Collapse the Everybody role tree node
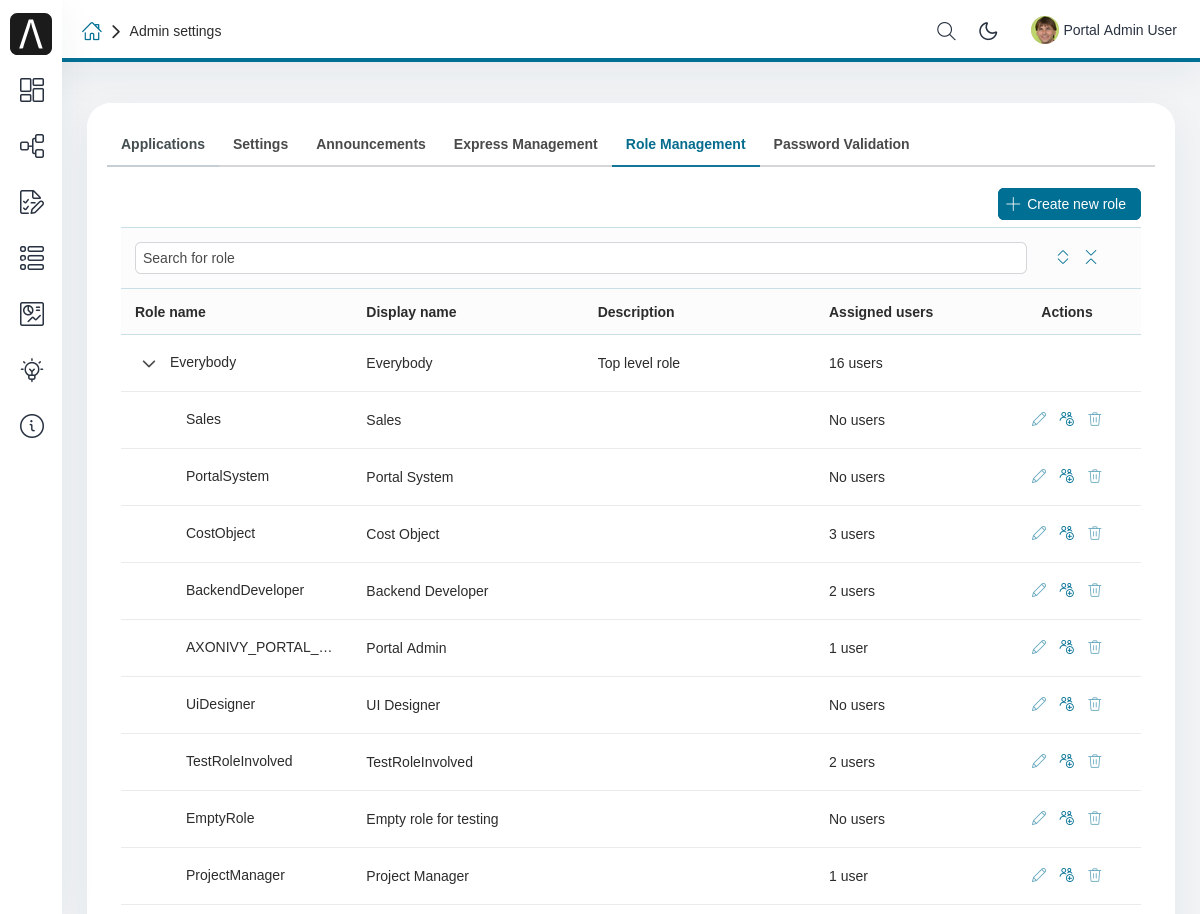The image size is (1200, 914). point(149,363)
